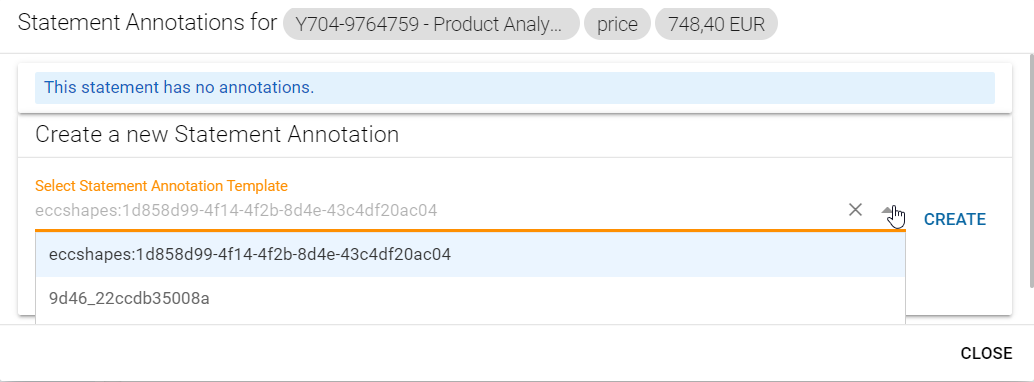Click the Y704-9764759 Product Analy chip
This screenshot has width=1034, height=382.
pyautogui.click(x=431, y=25)
